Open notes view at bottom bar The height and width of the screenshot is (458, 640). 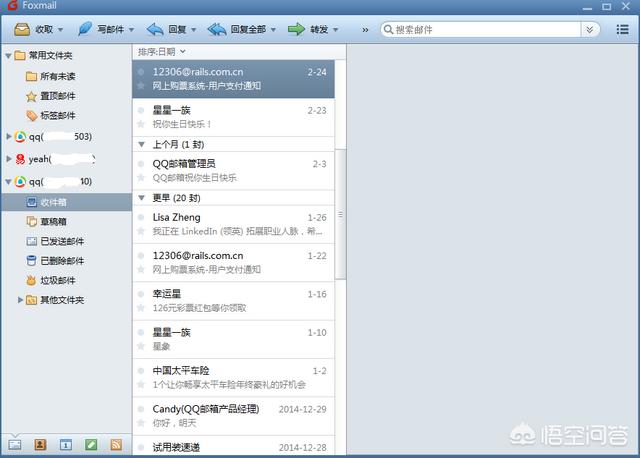pyautogui.click(x=91, y=445)
